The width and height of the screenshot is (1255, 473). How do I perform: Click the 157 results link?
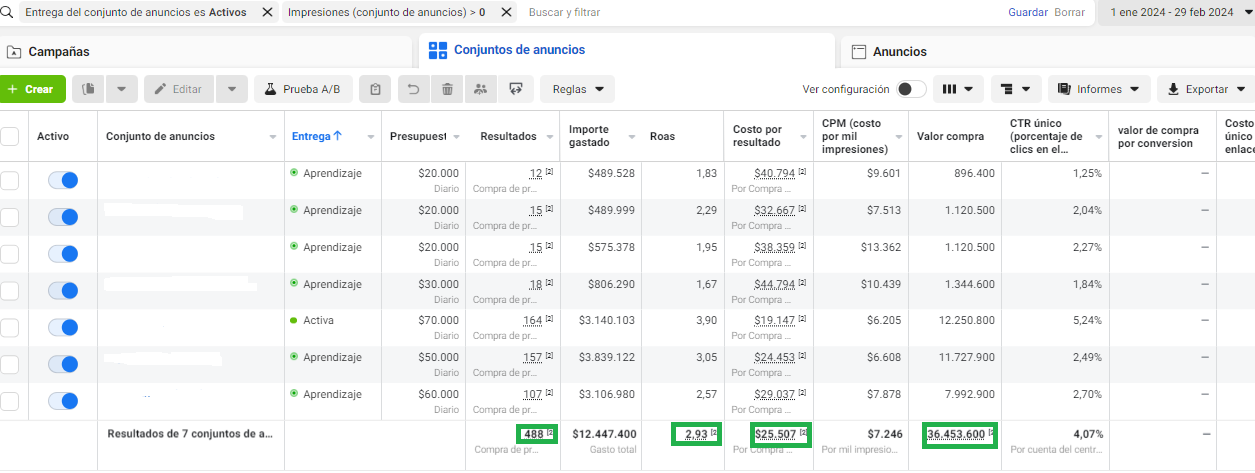click(531, 357)
